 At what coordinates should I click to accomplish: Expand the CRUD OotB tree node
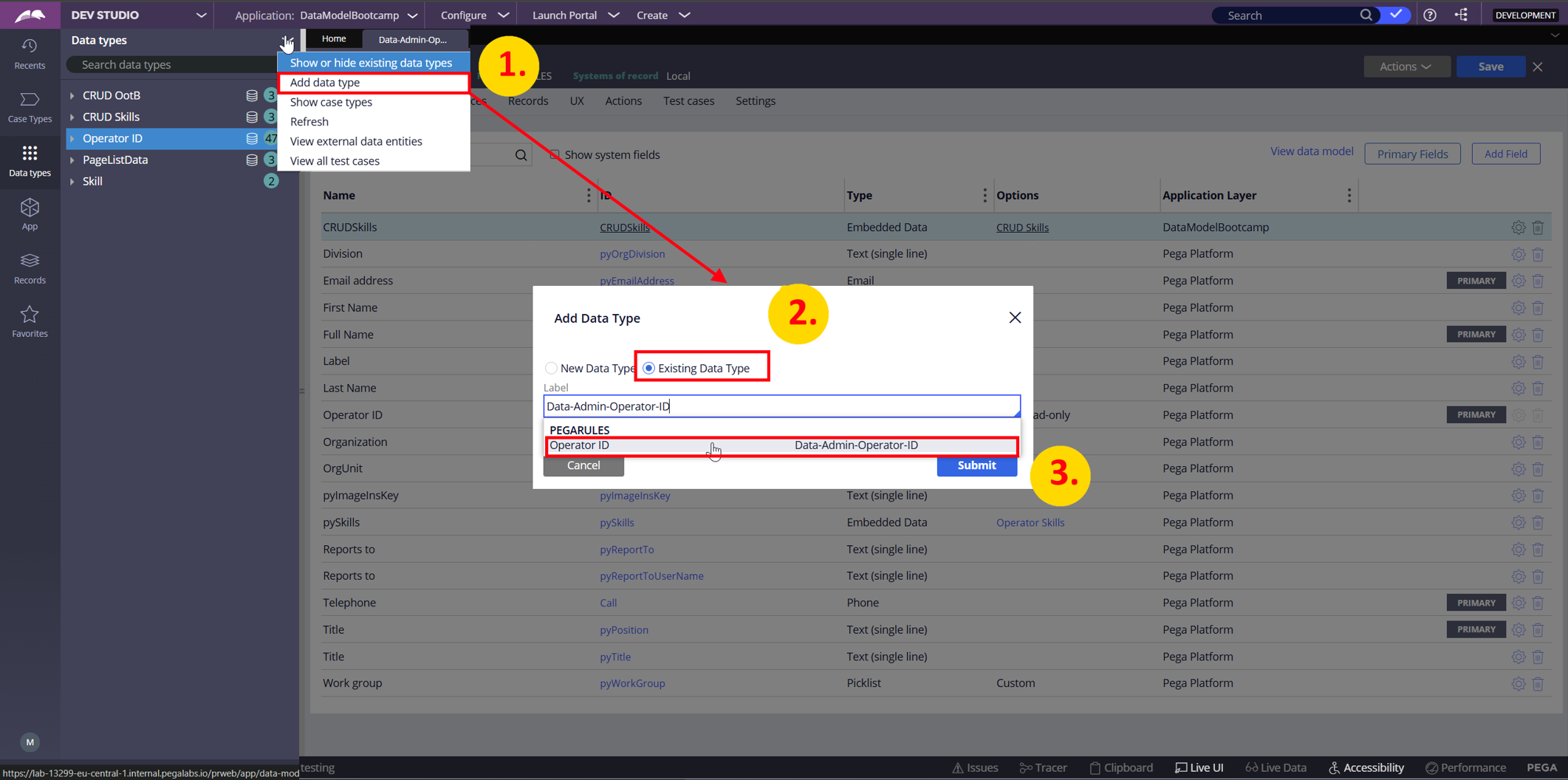coord(72,95)
